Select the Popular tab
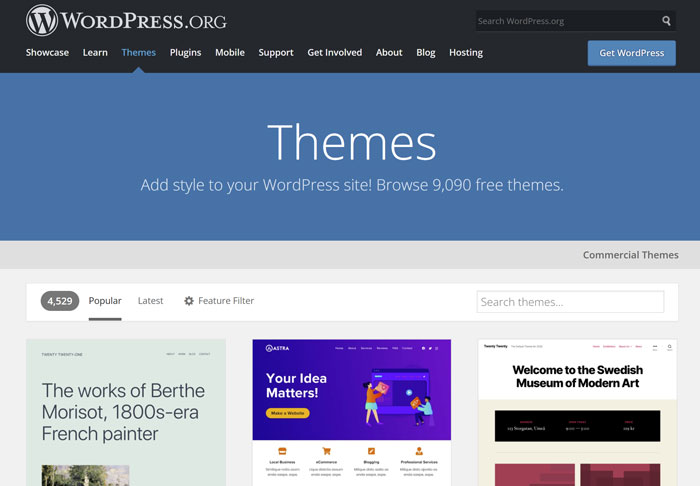 pos(105,301)
